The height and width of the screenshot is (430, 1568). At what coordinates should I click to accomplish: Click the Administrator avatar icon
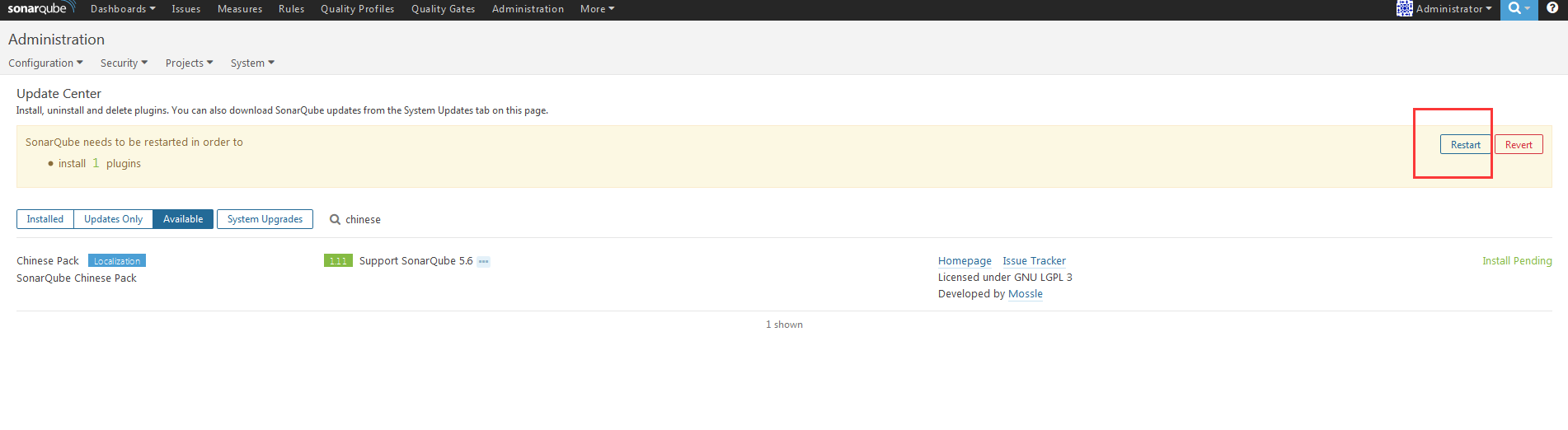(1404, 8)
